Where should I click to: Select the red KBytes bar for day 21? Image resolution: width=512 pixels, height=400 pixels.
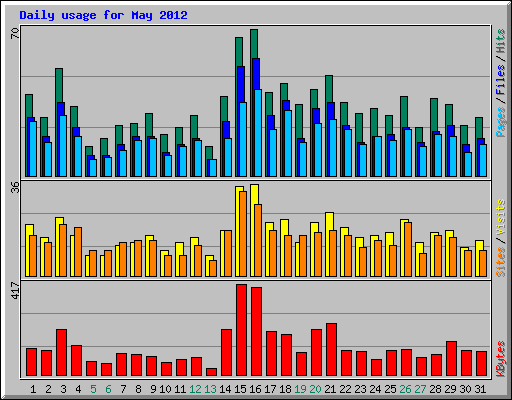tap(331, 350)
